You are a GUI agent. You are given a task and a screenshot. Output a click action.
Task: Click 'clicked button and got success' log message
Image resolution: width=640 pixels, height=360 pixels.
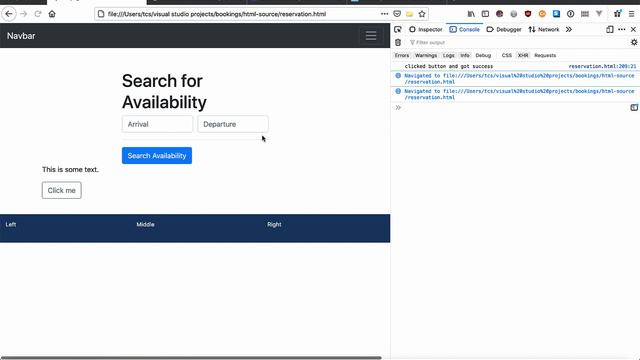[449, 66]
